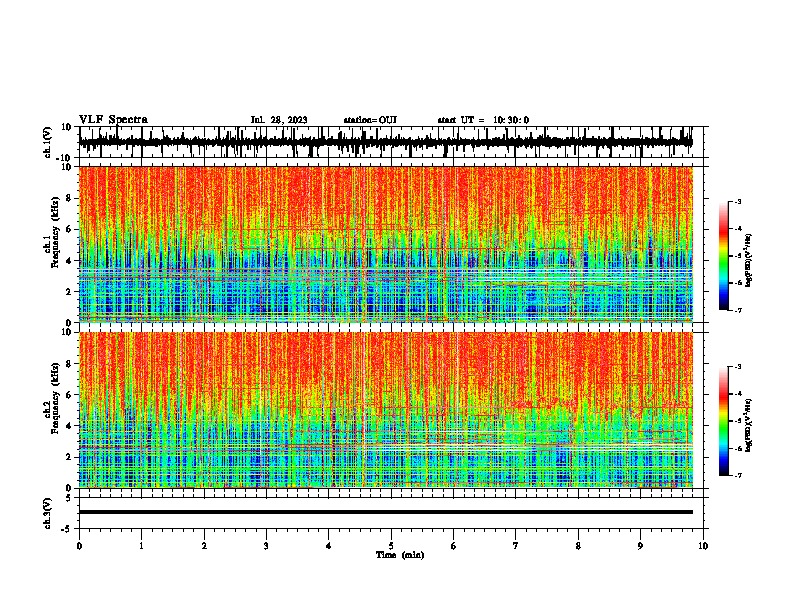
Task: Click the 'ch.3(V)' axis label
Action: click(x=48, y=513)
